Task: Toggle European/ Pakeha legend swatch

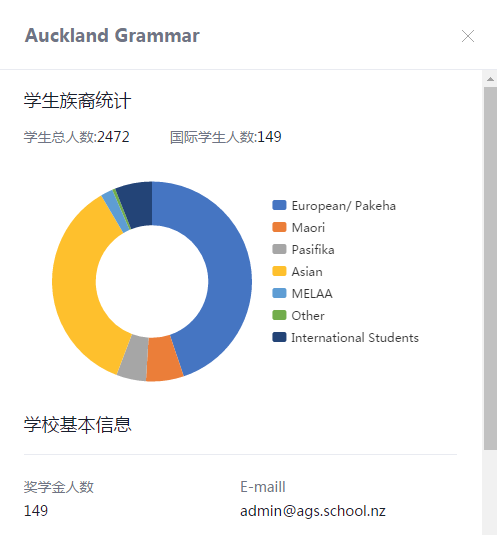Action: 279,205
